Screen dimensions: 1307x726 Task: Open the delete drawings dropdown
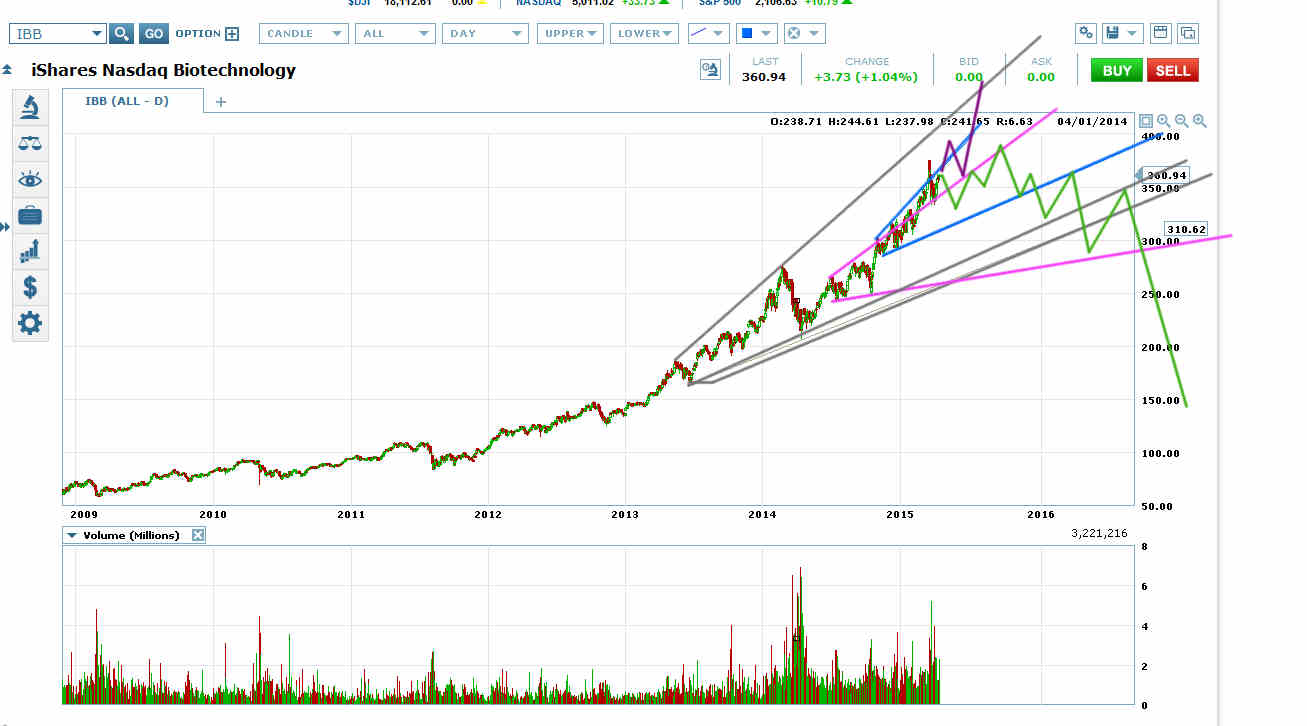tap(803, 33)
